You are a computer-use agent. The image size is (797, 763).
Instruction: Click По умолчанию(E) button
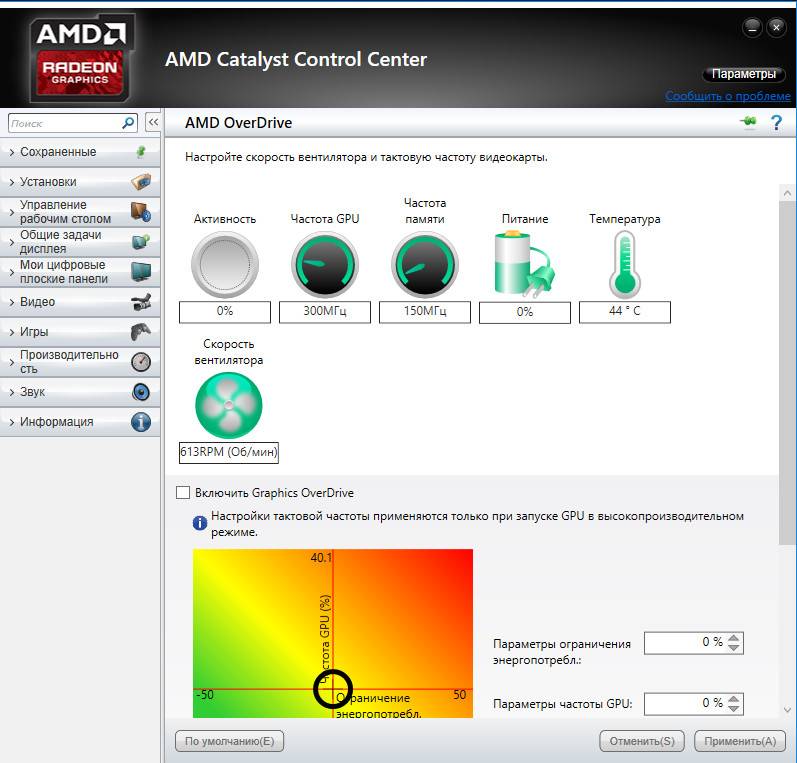(x=229, y=741)
